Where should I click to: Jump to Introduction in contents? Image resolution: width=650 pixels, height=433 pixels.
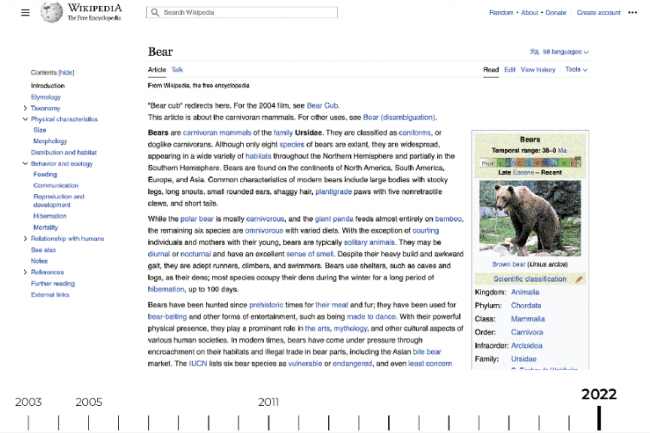pyautogui.click(x=48, y=86)
